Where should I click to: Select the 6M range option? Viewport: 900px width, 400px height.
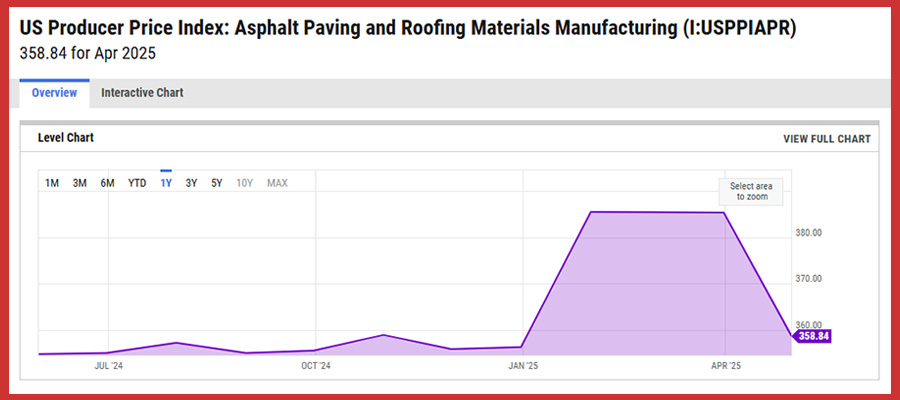click(107, 183)
